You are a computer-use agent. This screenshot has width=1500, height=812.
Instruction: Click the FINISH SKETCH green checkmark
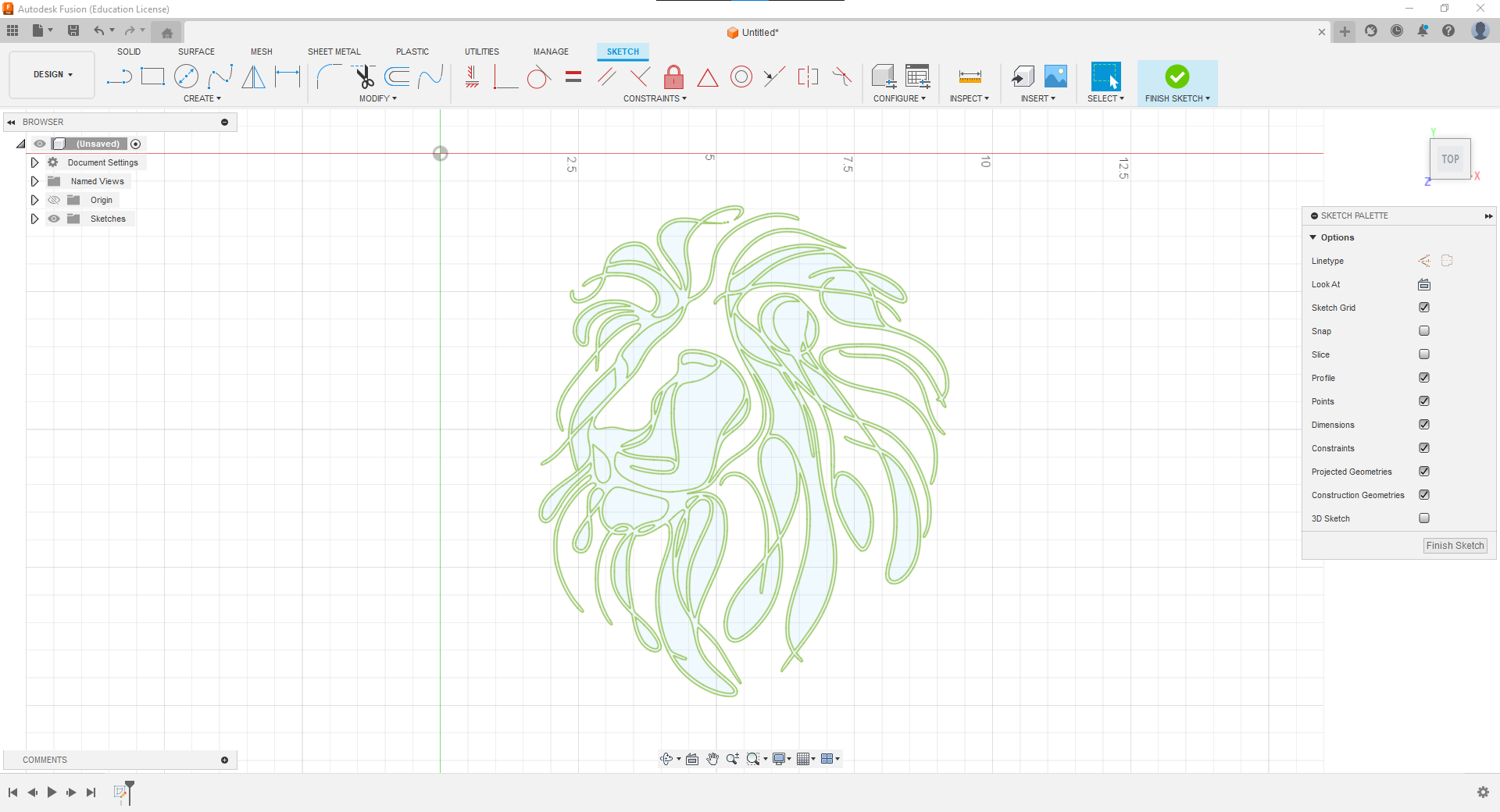1177,77
